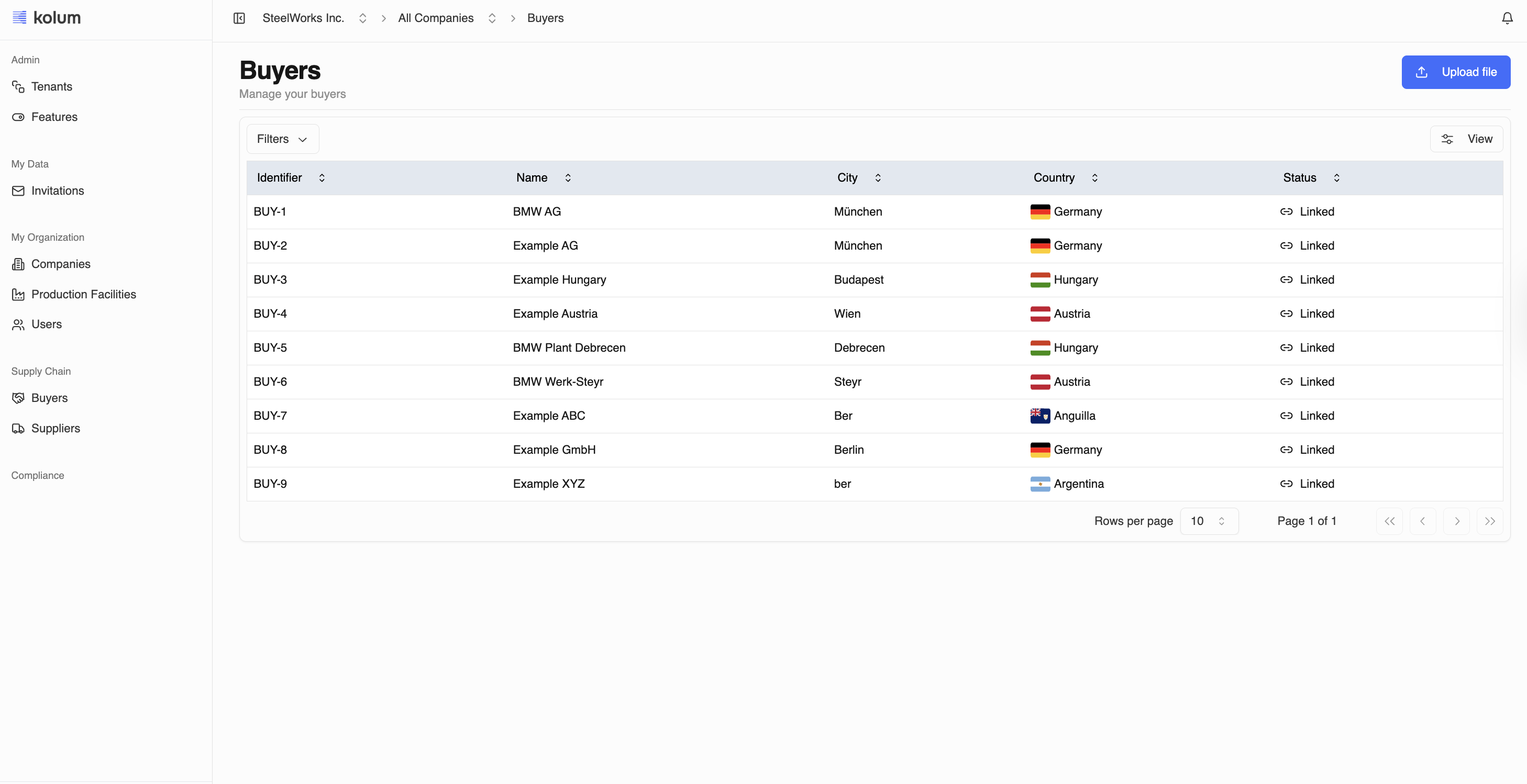
Task: Go to last page double-chevron
Action: pos(1490,521)
